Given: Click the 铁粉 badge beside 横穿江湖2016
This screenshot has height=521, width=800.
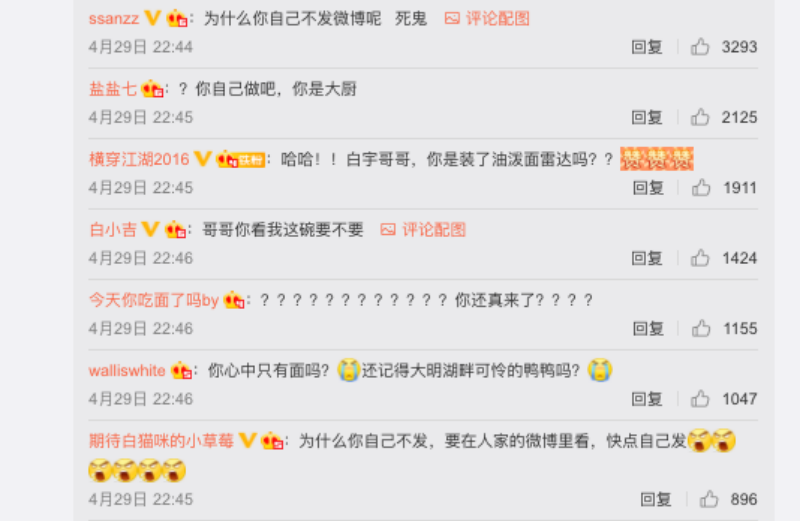Looking at the screenshot, I should [x=251, y=160].
